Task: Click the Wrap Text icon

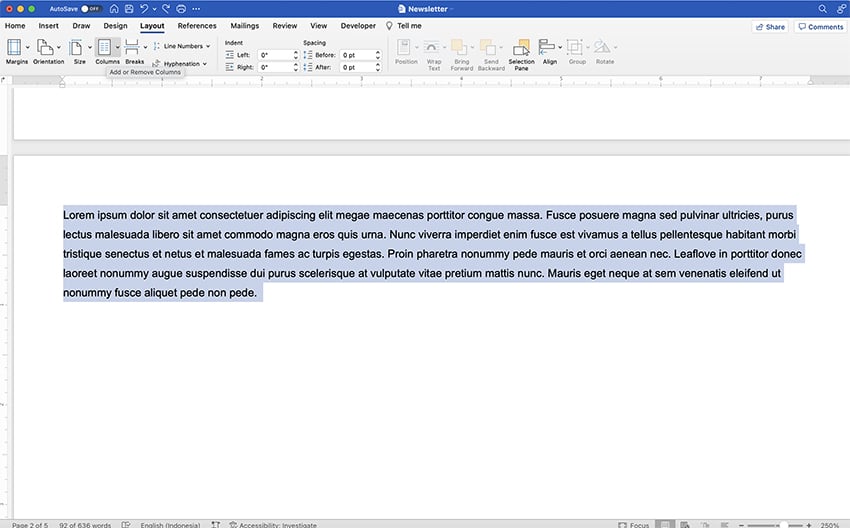Action: point(432,47)
